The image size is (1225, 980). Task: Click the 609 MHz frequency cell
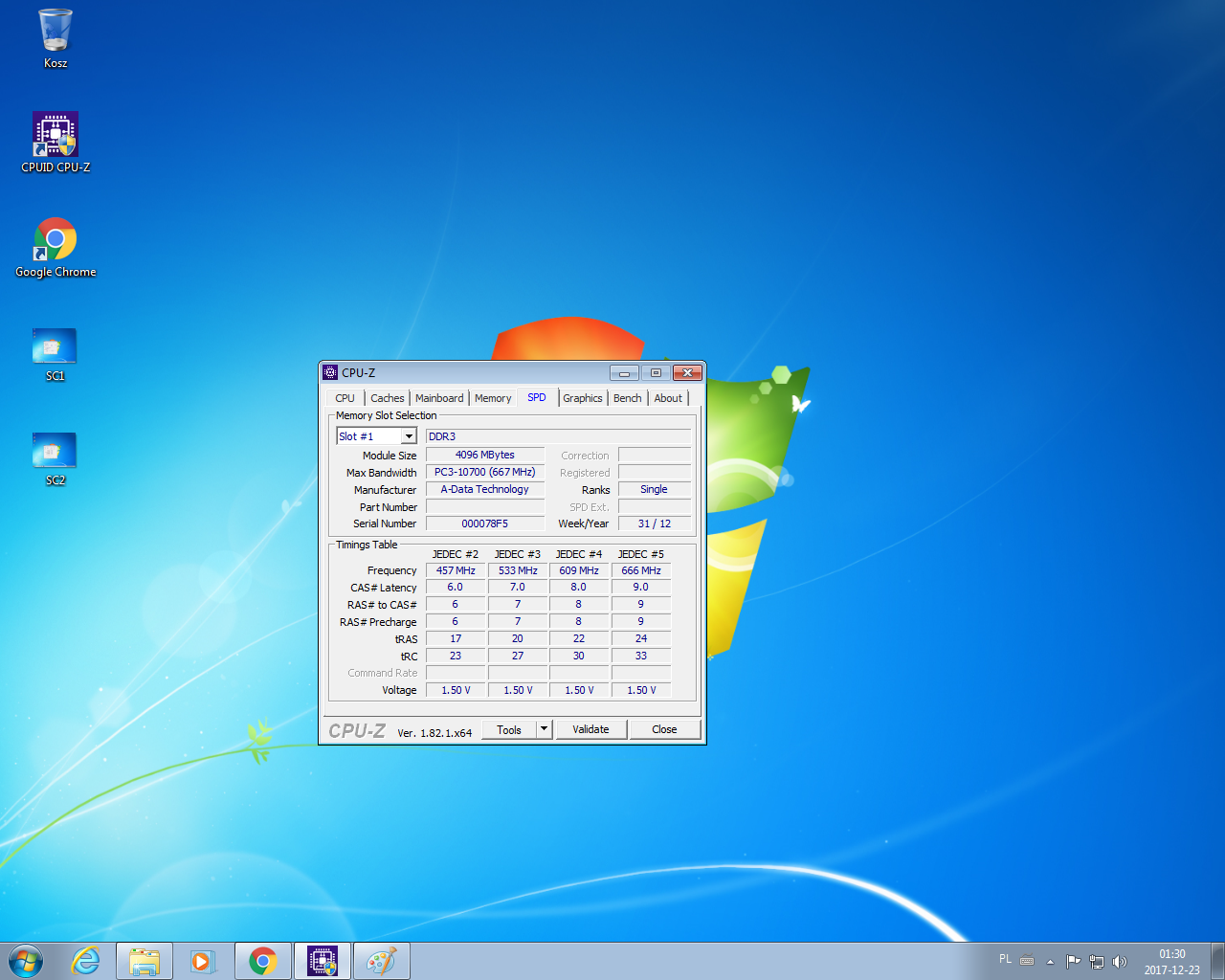click(x=579, y=570)
